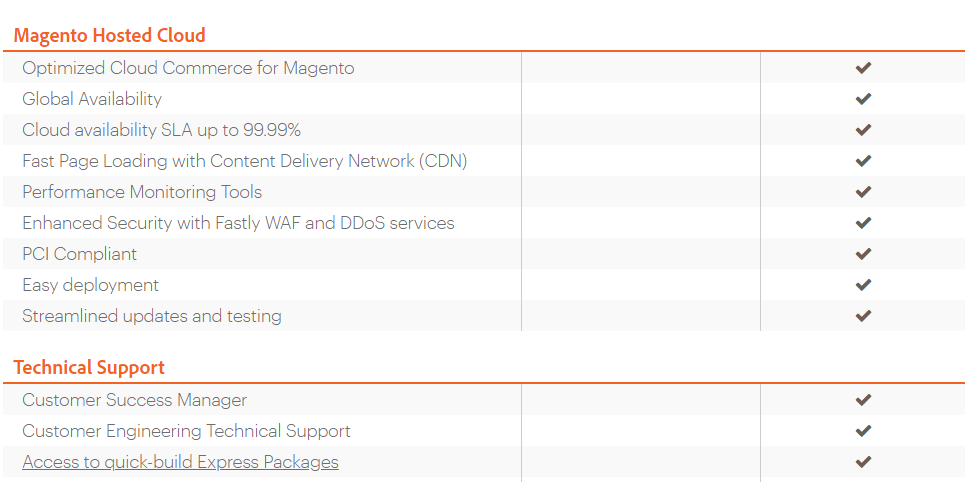Click the Global Availability checkmark icon
This screenshot has height=482, width=978.
[863, 99]
